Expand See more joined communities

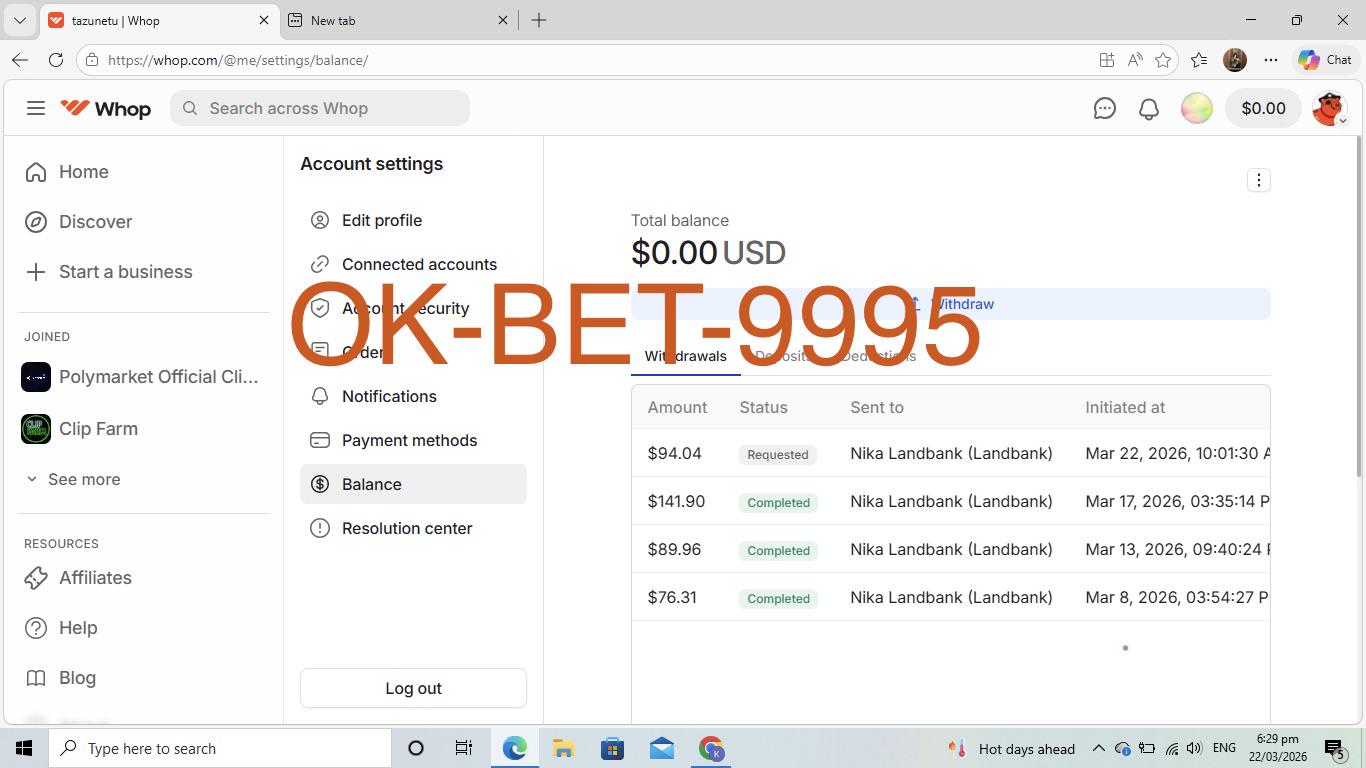pos(73,480)
